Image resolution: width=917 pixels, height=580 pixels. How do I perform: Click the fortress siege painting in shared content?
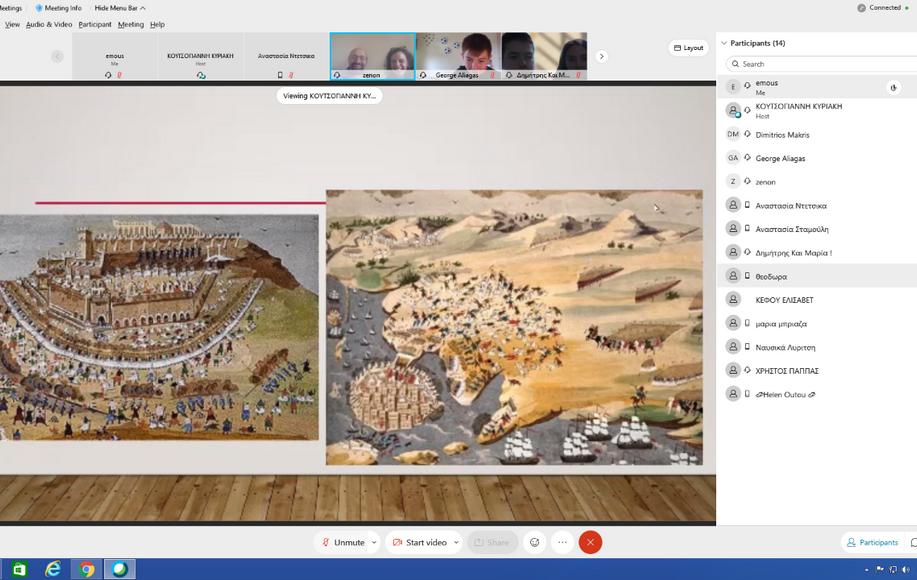click(159, 327)
